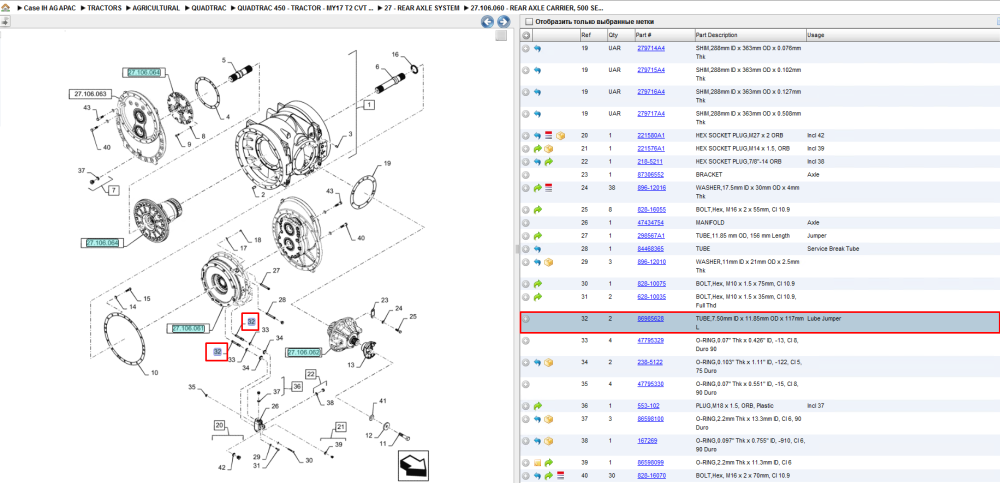Go to the home page icon
The height and width of the screenshot is (483, 1000).
coord(6,8)
